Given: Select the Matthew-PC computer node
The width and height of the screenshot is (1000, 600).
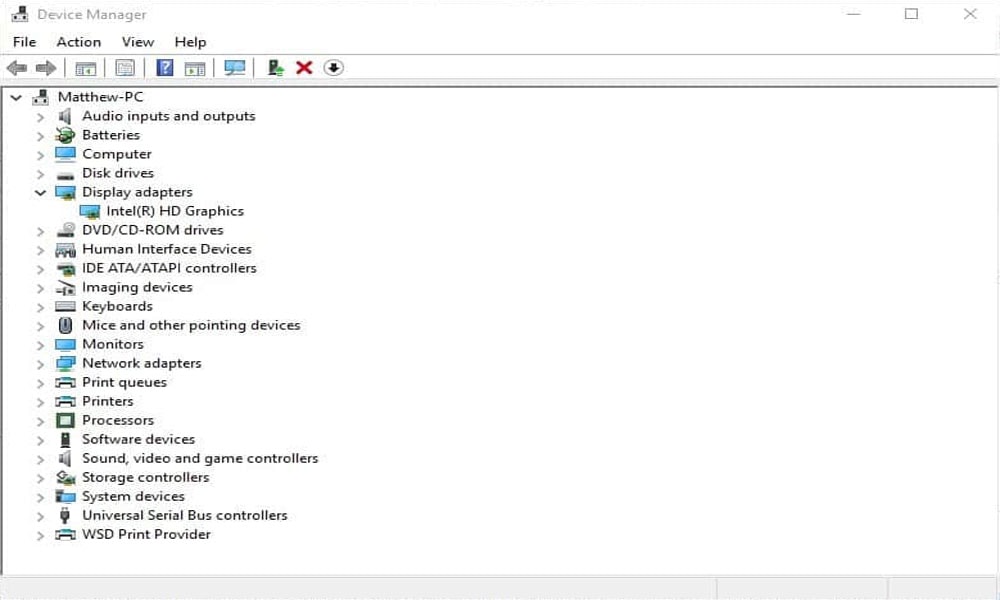Looking at the screenshot, I should [100, 97].
